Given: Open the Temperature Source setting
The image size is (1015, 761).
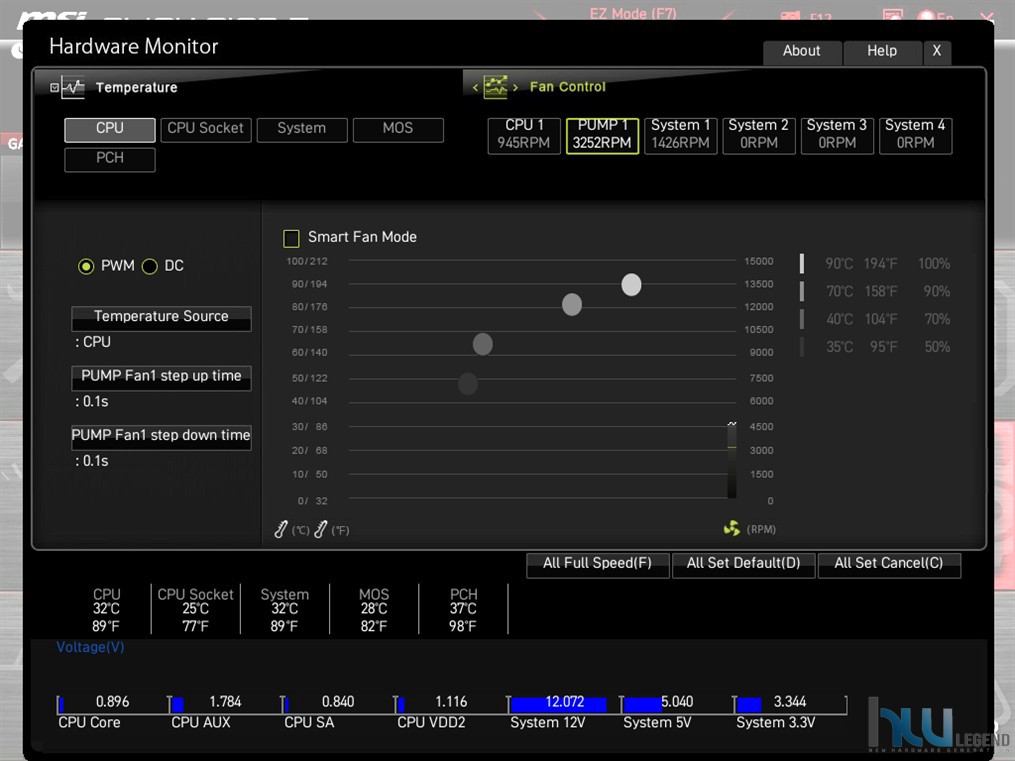Looking at the screenshot, I should coord(161,318).
